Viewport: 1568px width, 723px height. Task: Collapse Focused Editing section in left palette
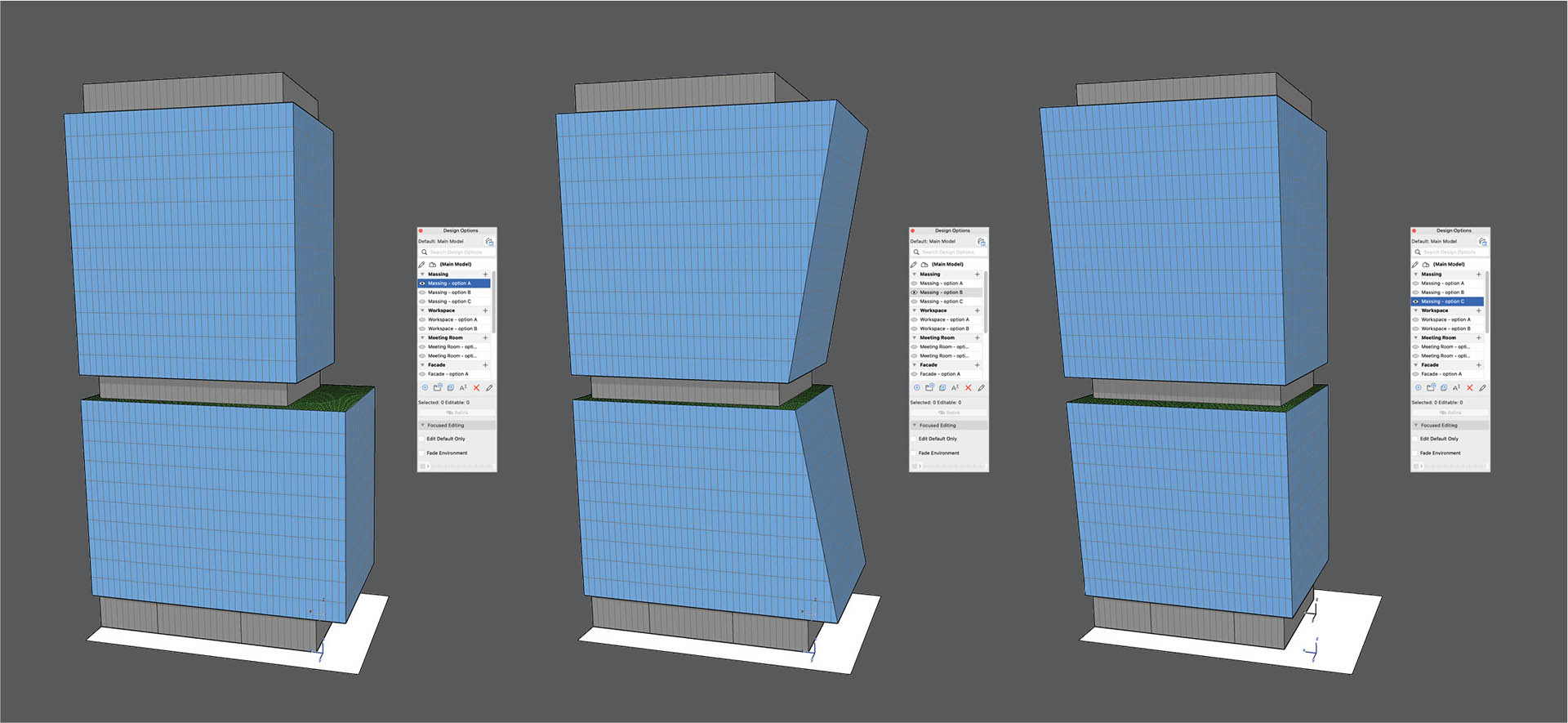422,425
